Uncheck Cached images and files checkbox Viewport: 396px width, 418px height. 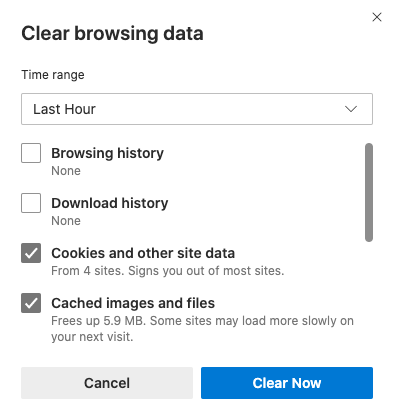point(31,303)
